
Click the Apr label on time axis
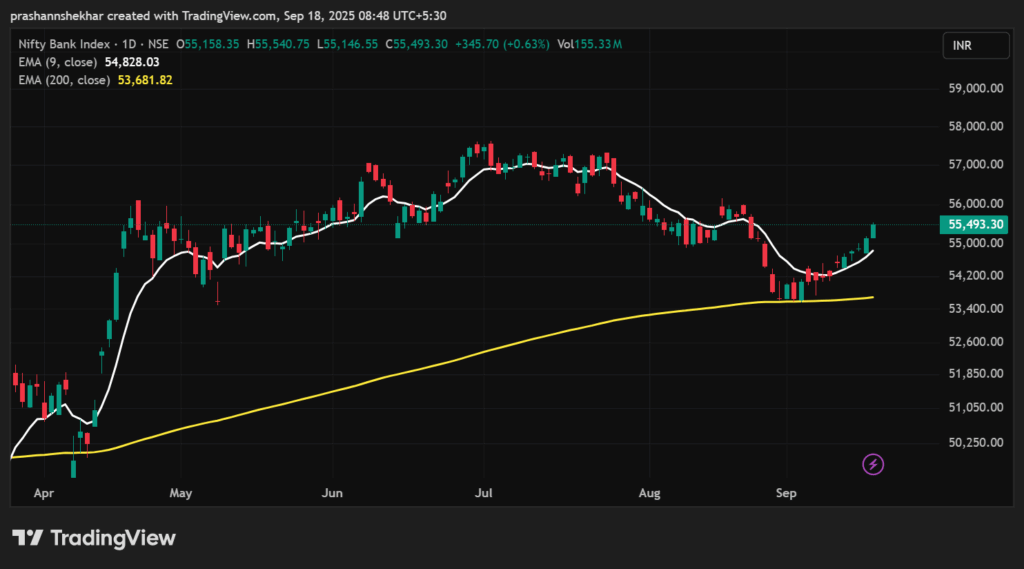pos(44,493)
